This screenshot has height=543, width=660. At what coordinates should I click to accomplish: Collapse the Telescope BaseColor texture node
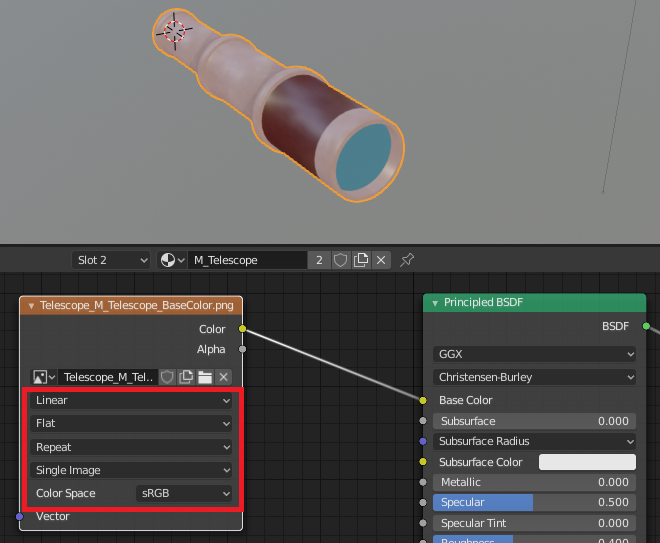tap(31, 306)
